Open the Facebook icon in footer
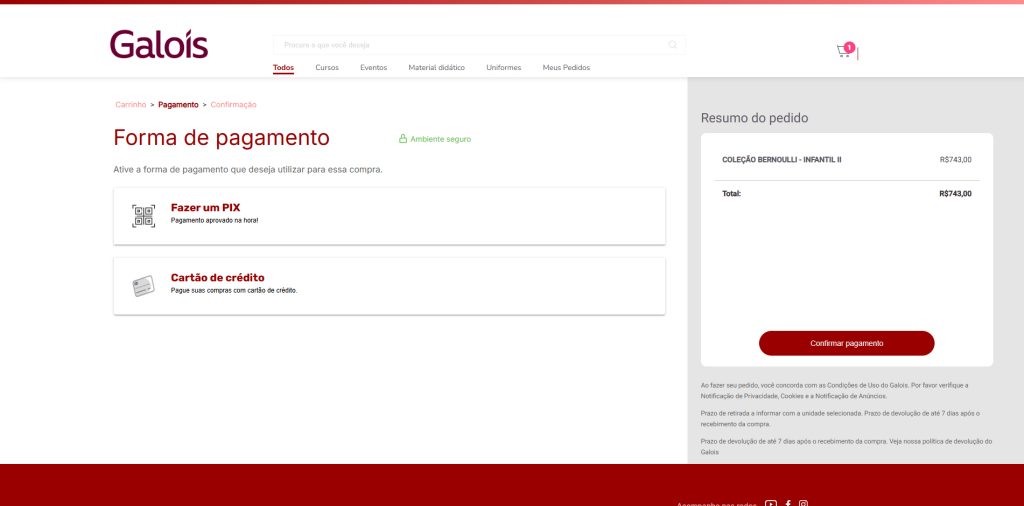 788,503
